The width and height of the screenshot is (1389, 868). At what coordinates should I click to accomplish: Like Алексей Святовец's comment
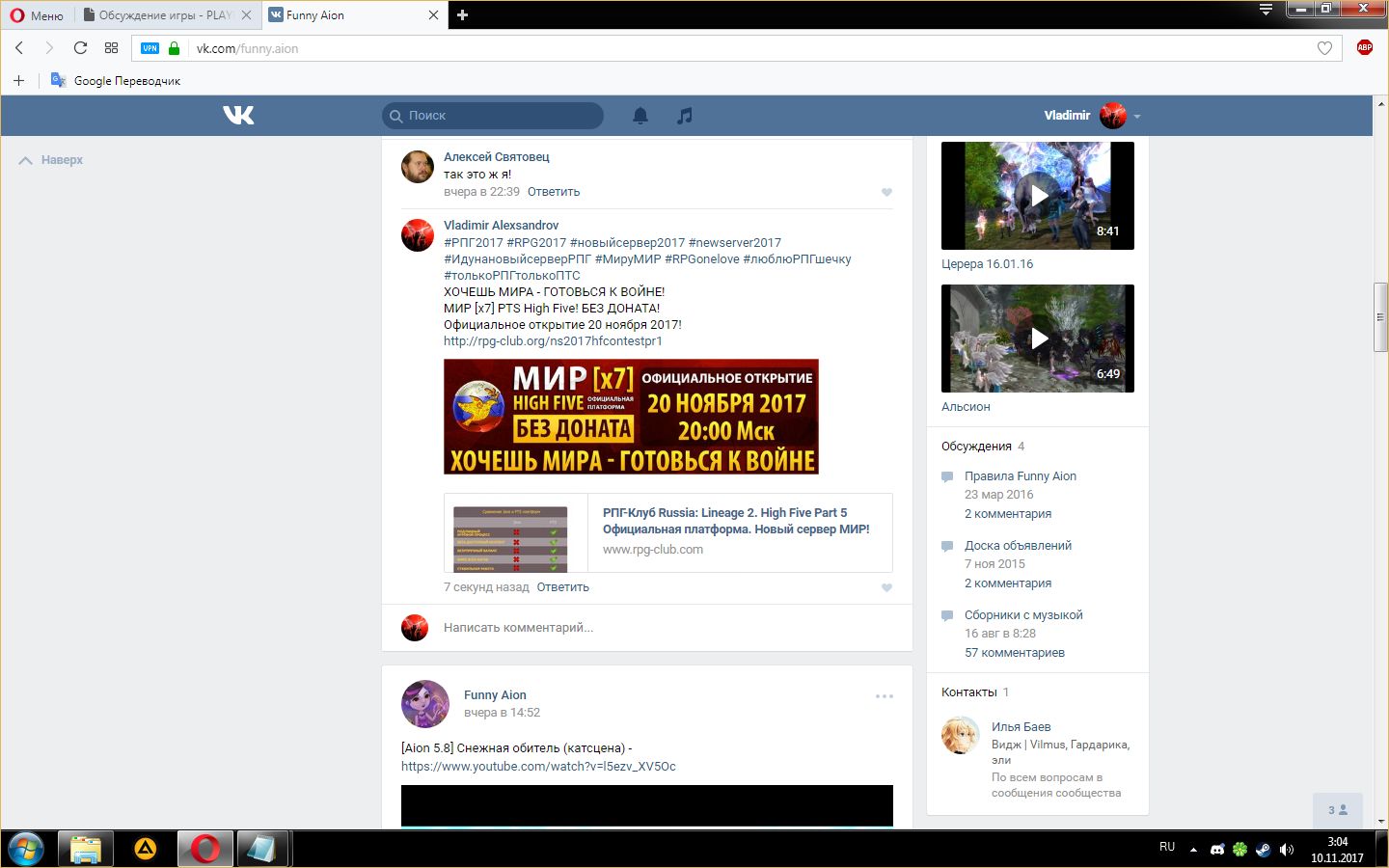click(886, 192)
